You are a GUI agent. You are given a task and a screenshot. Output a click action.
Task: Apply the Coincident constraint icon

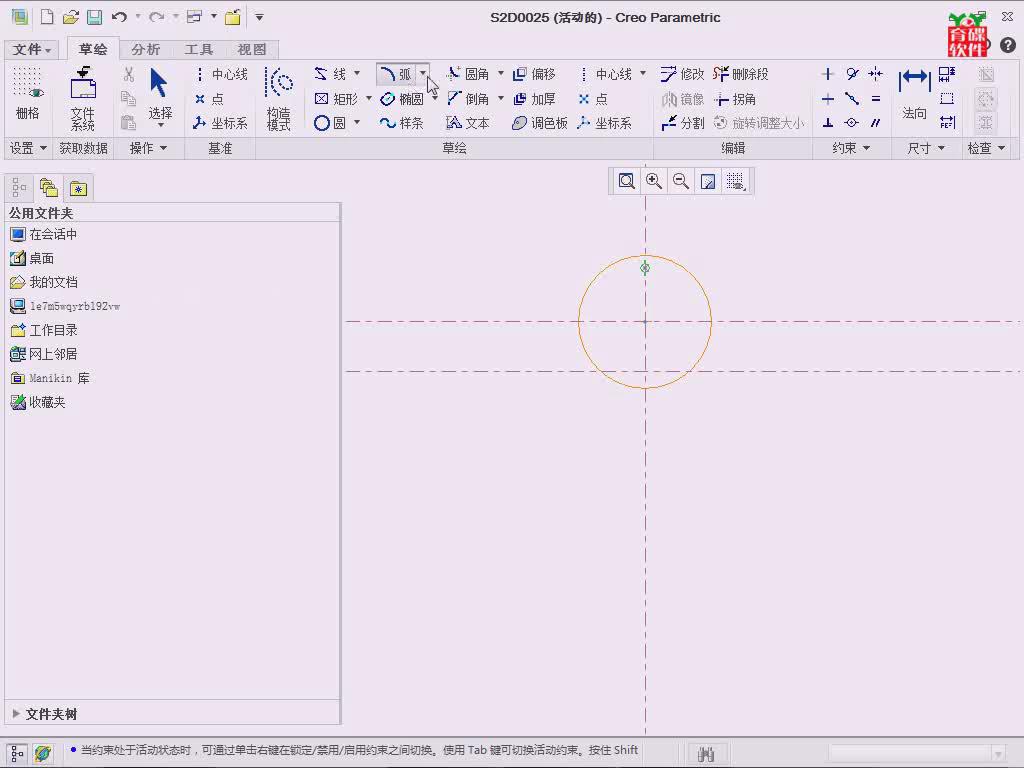point(852,123)
